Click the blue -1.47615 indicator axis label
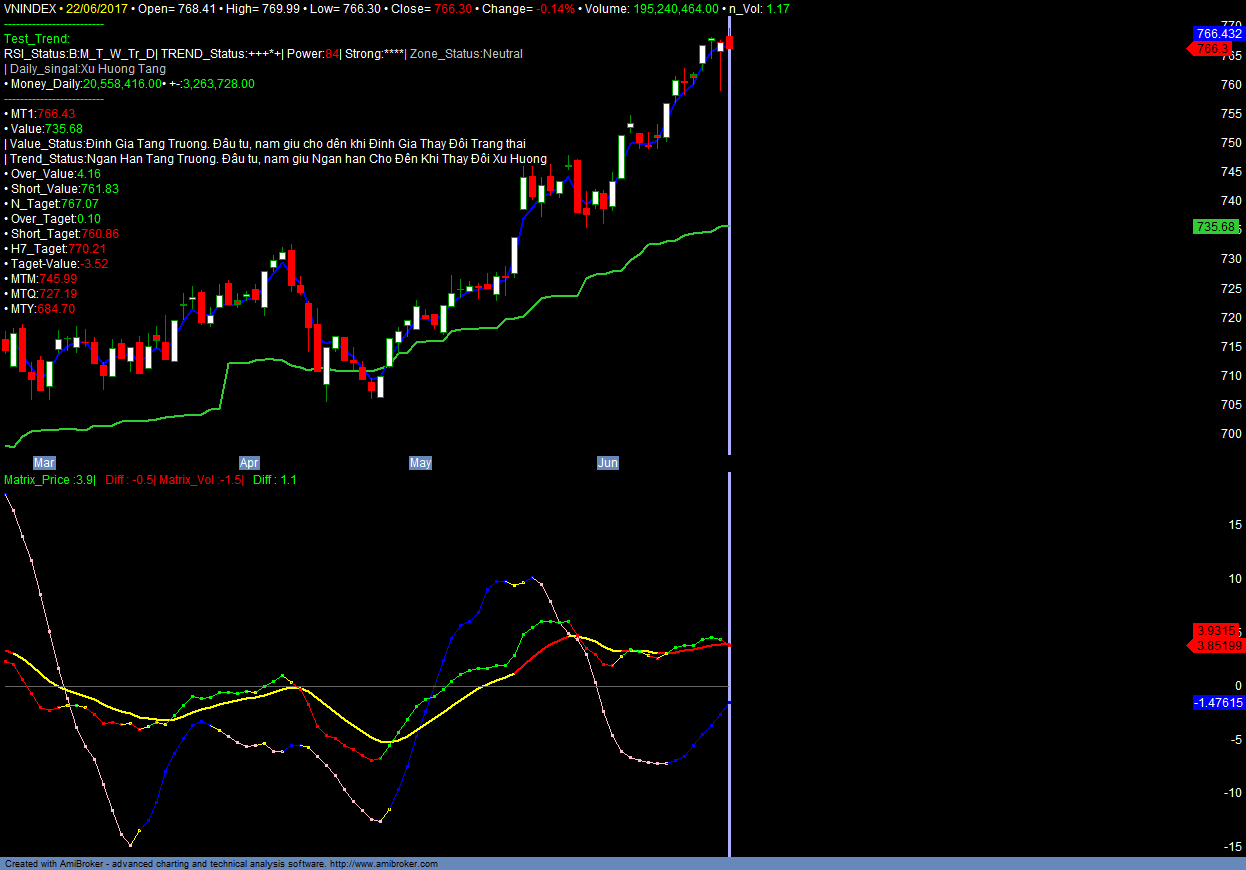1246x870 pixels. pos(1218,703)
